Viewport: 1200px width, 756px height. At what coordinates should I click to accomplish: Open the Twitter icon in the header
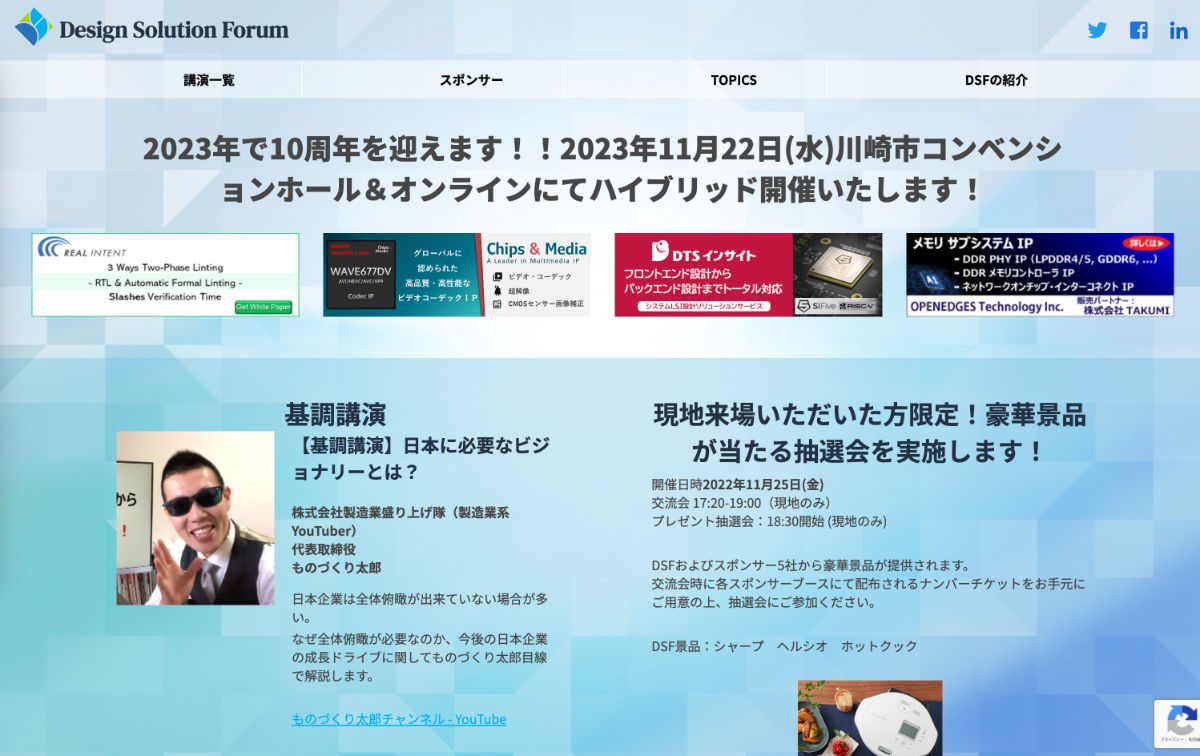(x=1097, y=31)
